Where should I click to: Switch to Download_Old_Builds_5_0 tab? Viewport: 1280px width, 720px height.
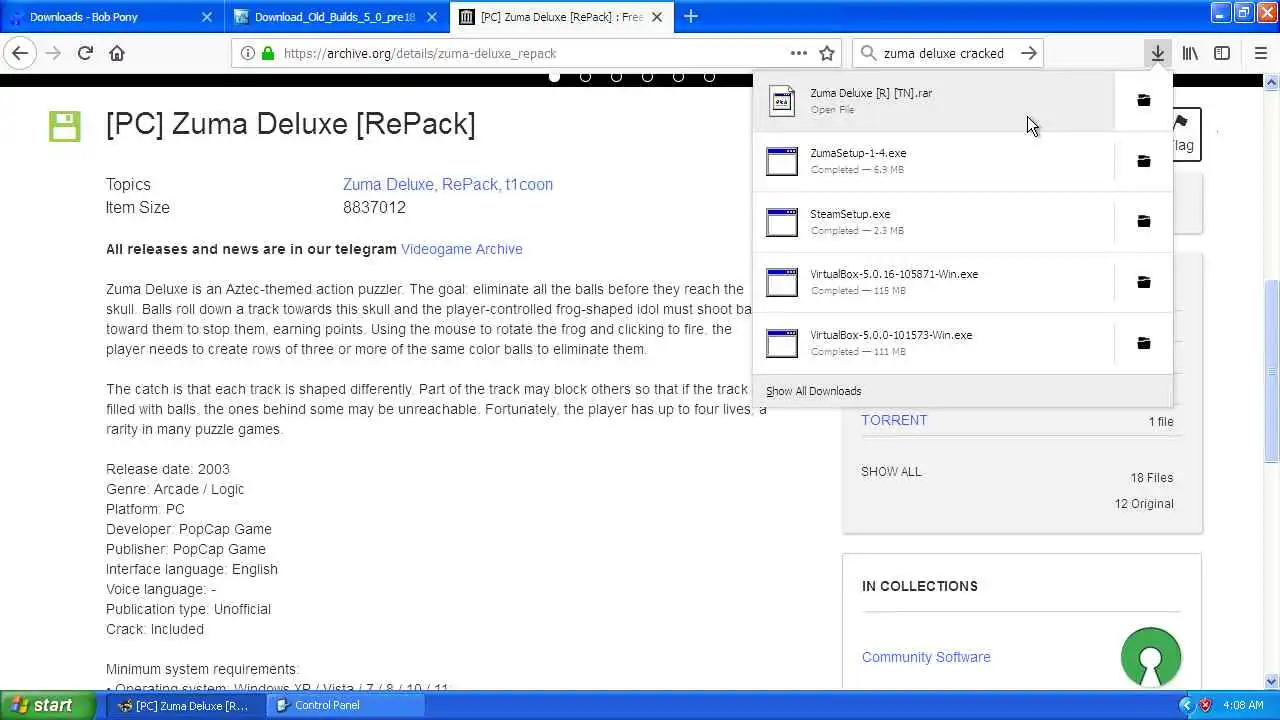(336, 17)
